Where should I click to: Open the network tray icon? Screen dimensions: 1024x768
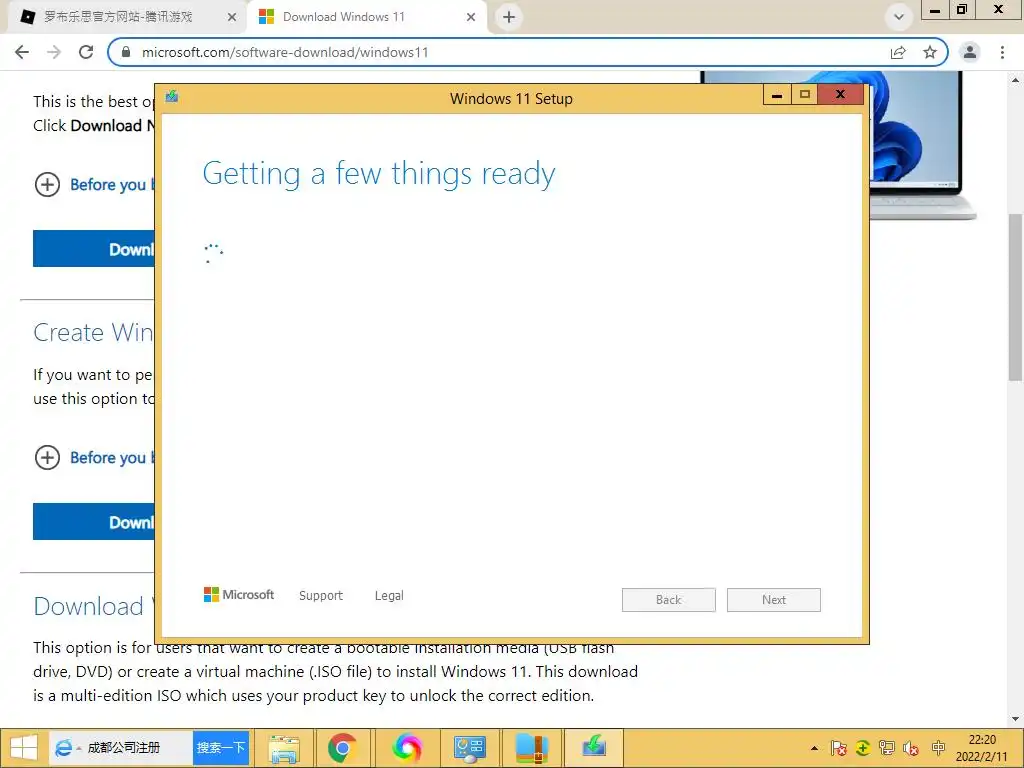click(886, 748)
